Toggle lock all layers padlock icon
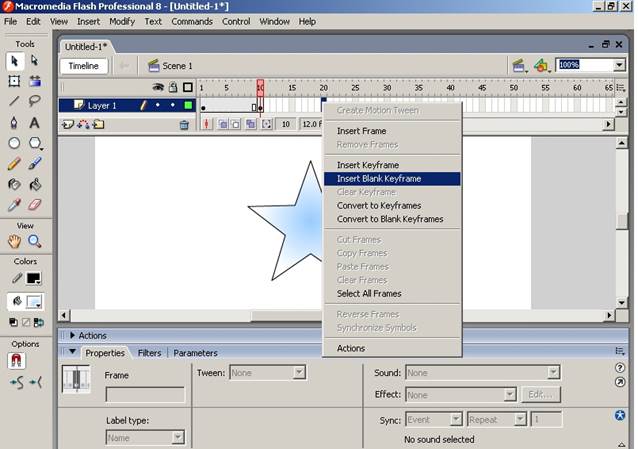The image size is (638, 449). click(173, 87)
